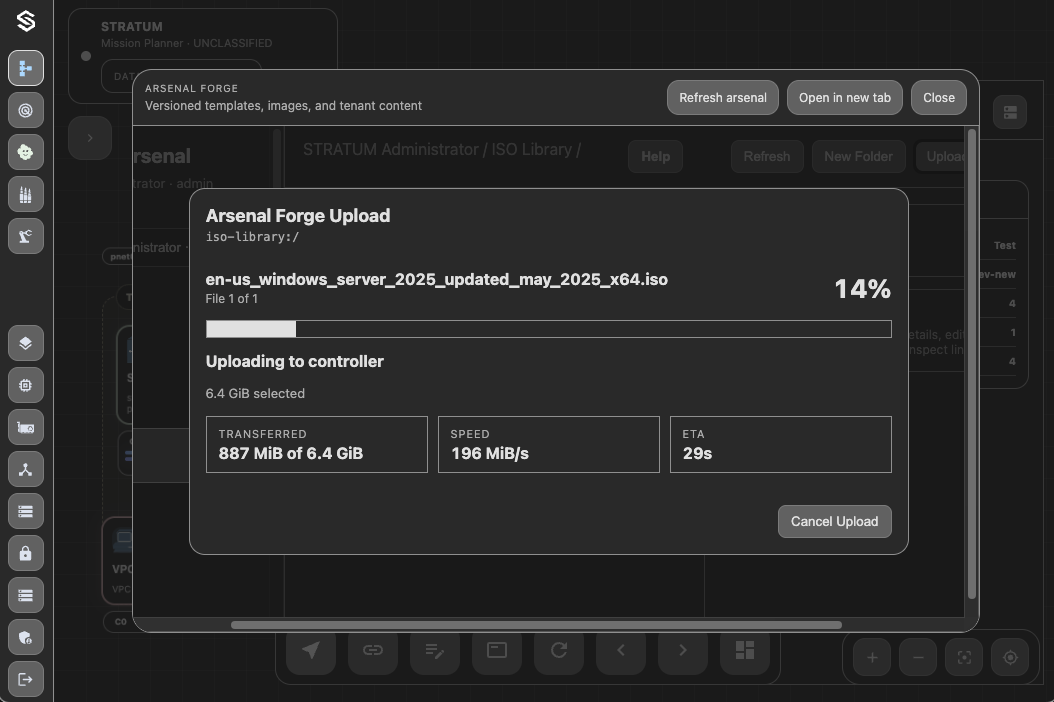Click the window frame toolbar icon
1054x702 pixels.
coord(497,650)
